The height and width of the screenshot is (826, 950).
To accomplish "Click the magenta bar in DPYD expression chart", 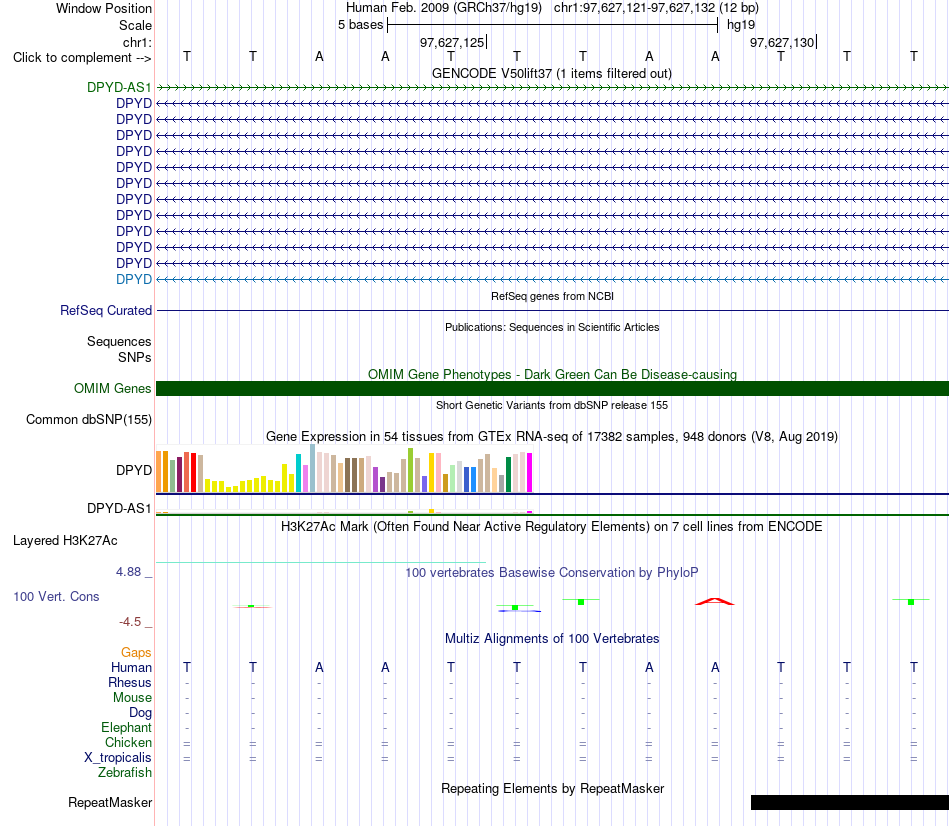I will tap(530, 472).
